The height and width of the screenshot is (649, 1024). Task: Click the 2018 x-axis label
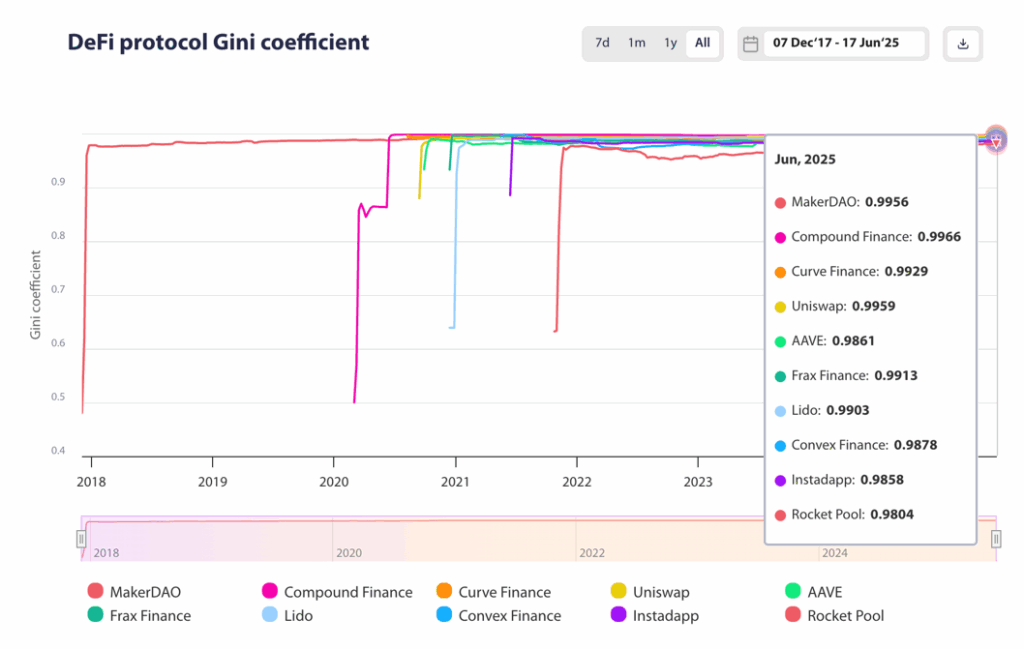[x=91, y=482]
